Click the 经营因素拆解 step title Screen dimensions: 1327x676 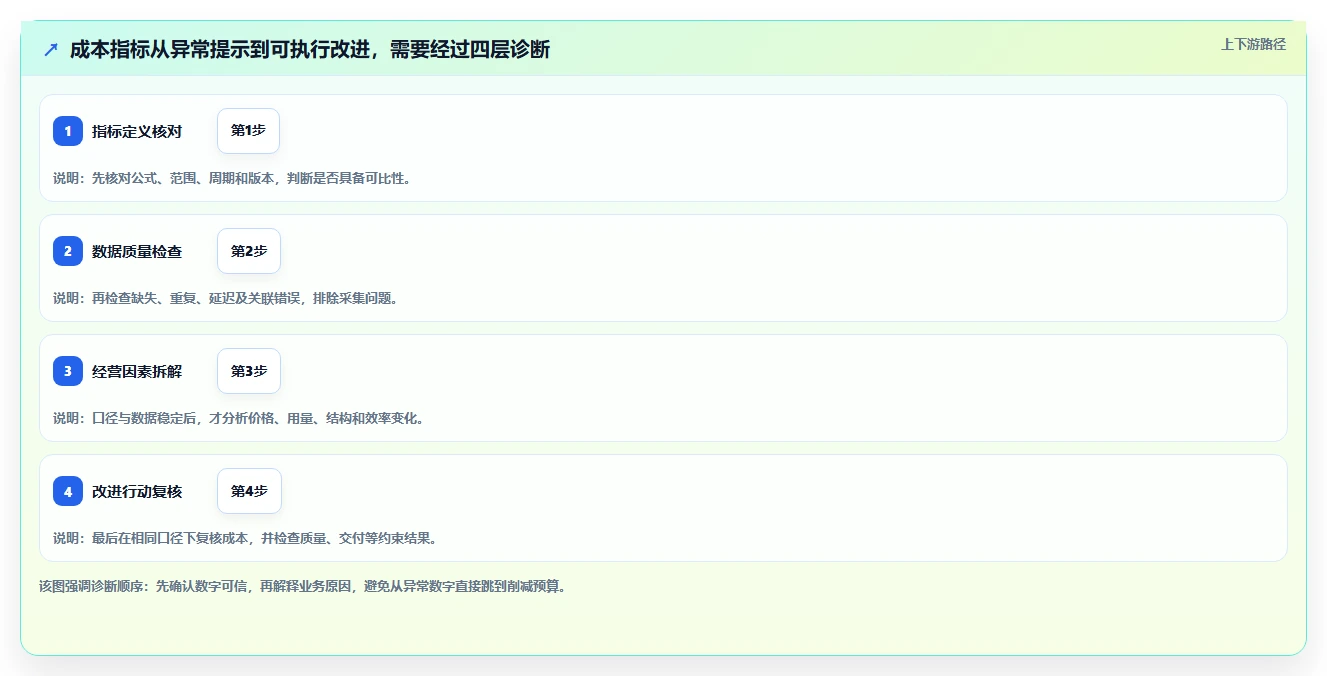[137, 371]
